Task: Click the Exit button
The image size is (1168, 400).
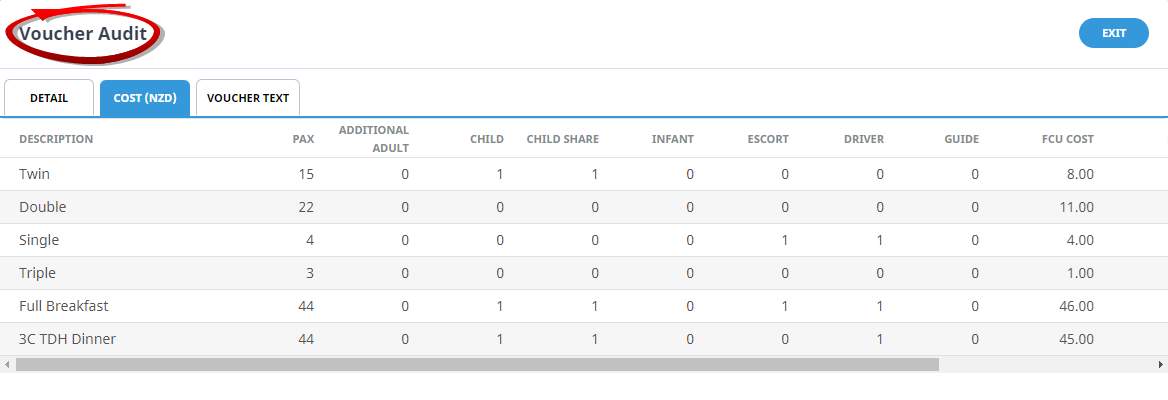Action: point(1113,33)
